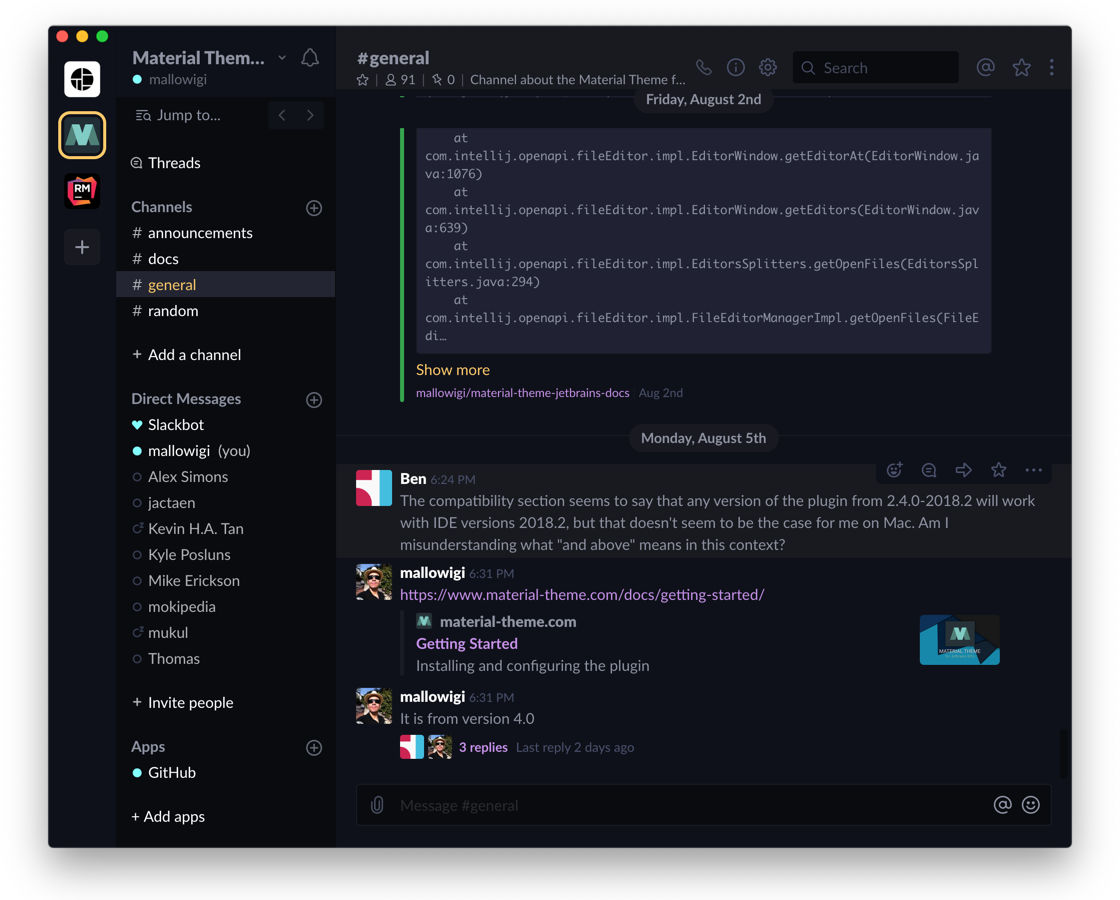This screenshot has width=1120, height=900.
Task: Show starred items star icon in header
Action: coord(1021,67)
